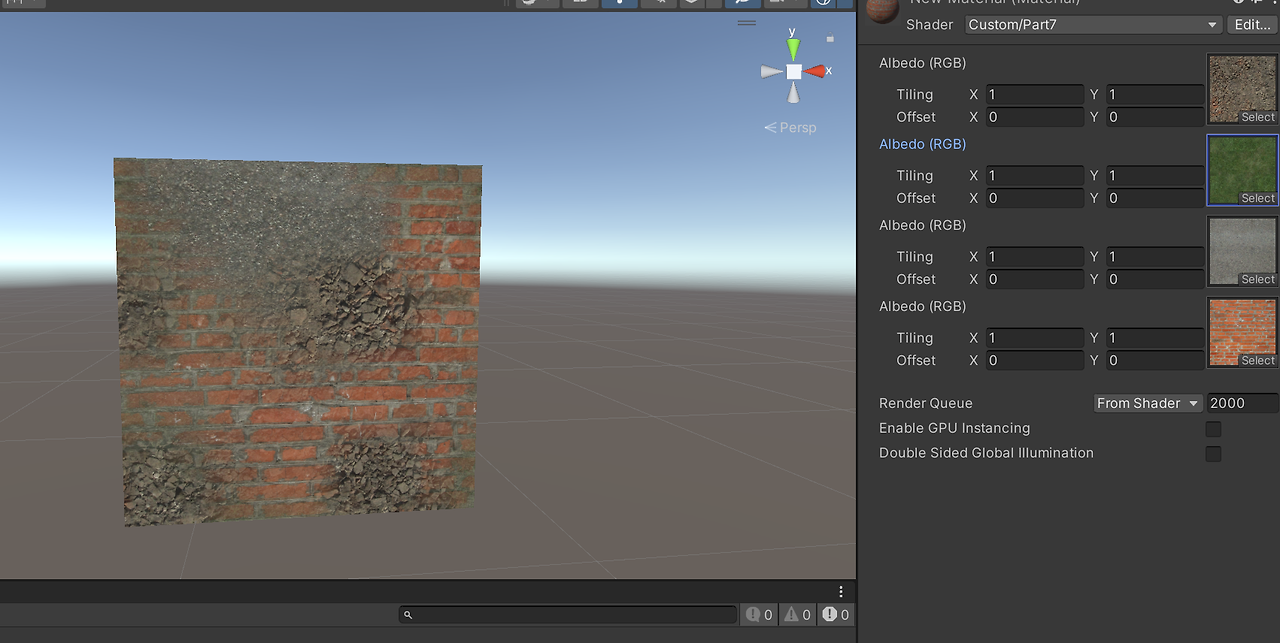Screen dimensions: 1280x643
Task: Click Offset Y field of the brick Albedo texture
Action: 1155,360
